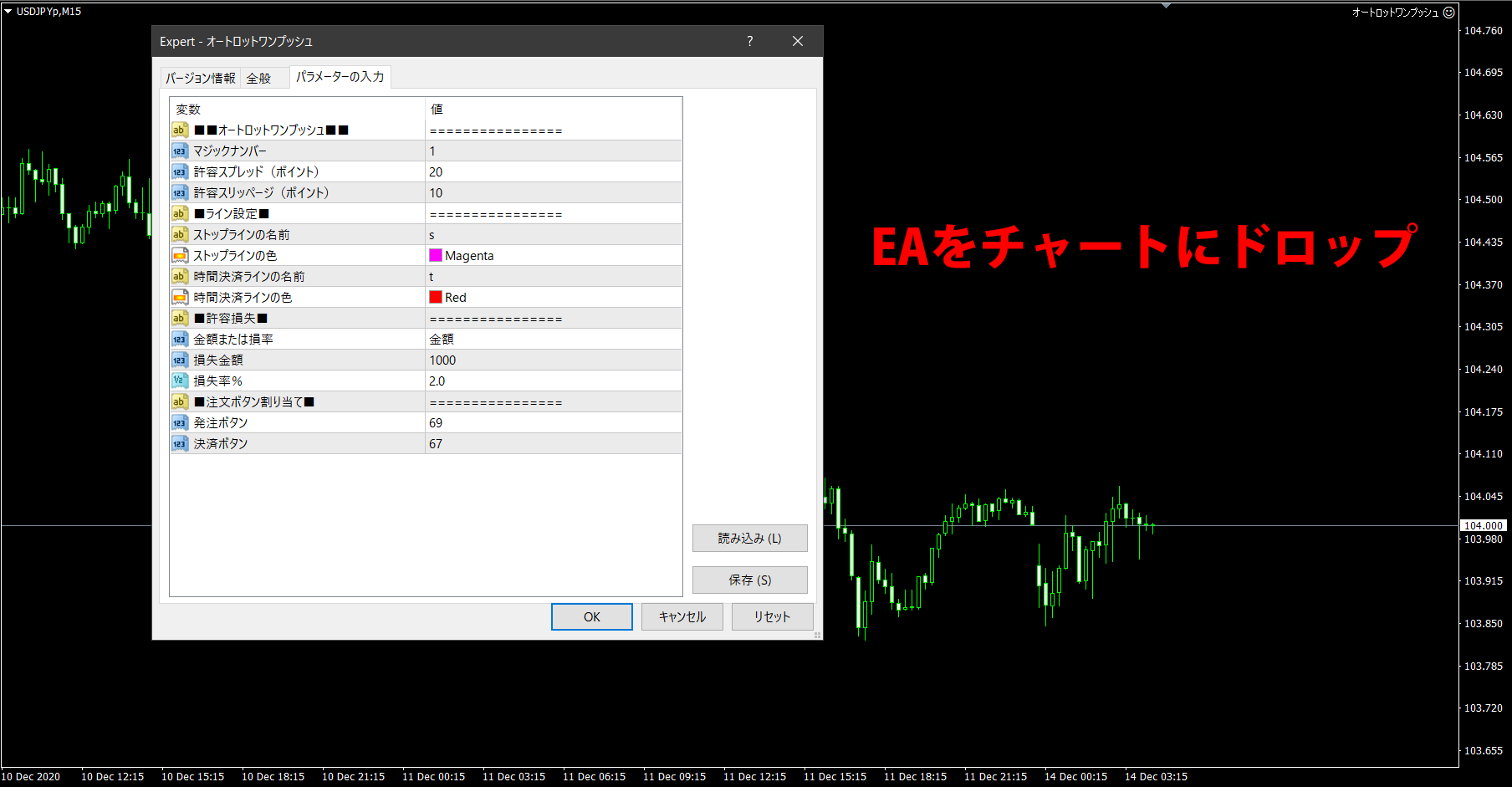Switch to the バージョン情報 tab

click(x=200, y=77)
